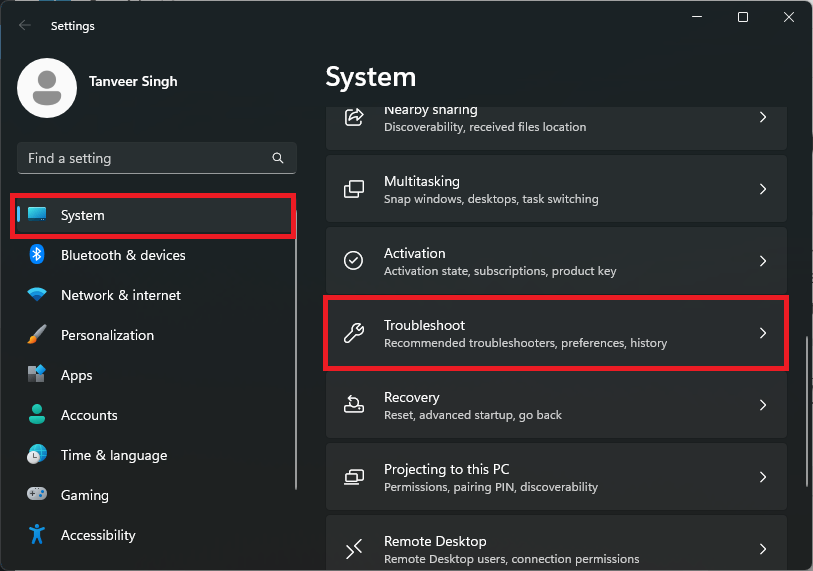Screen dimensions: 813x571
Task: Open Recovery via its right chevron
Action: coord(763,405)
